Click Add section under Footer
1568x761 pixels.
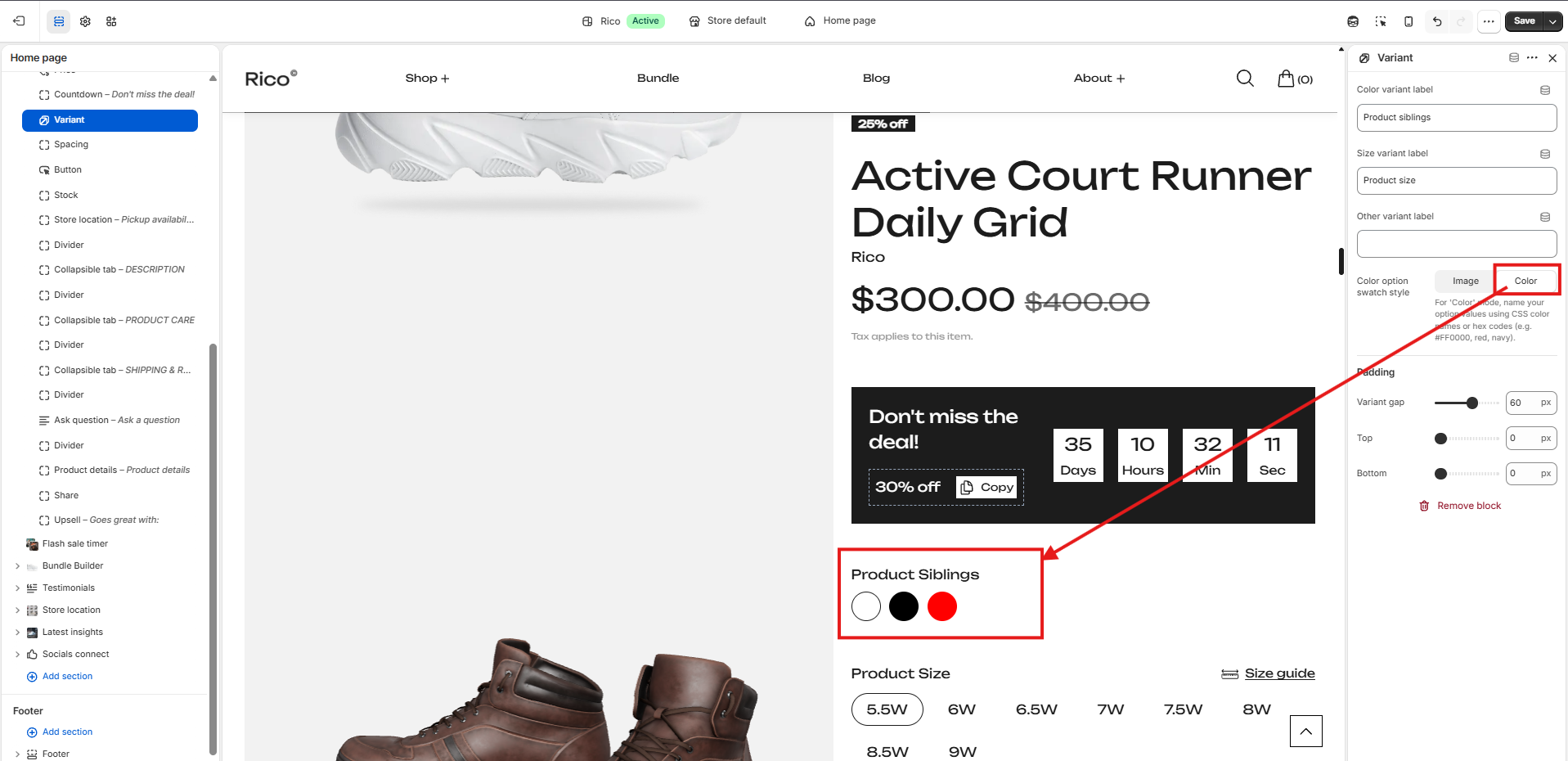67,732
